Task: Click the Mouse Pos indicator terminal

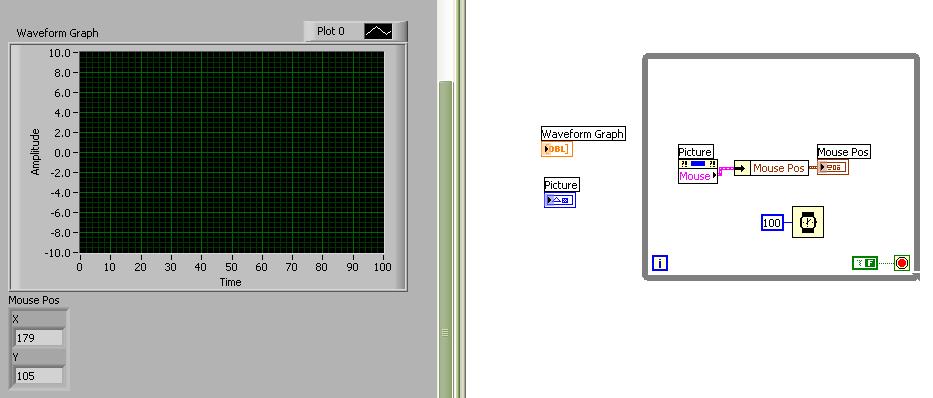Action: 832,168
